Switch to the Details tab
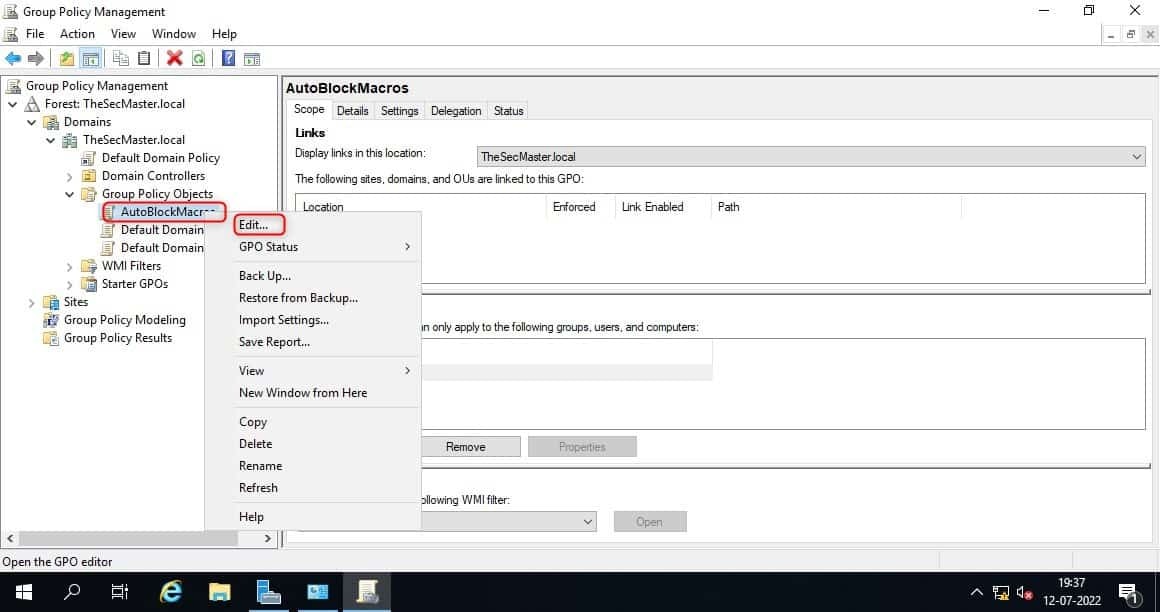The height and width of the screenshot is (612, 1160). pos(352,111)
